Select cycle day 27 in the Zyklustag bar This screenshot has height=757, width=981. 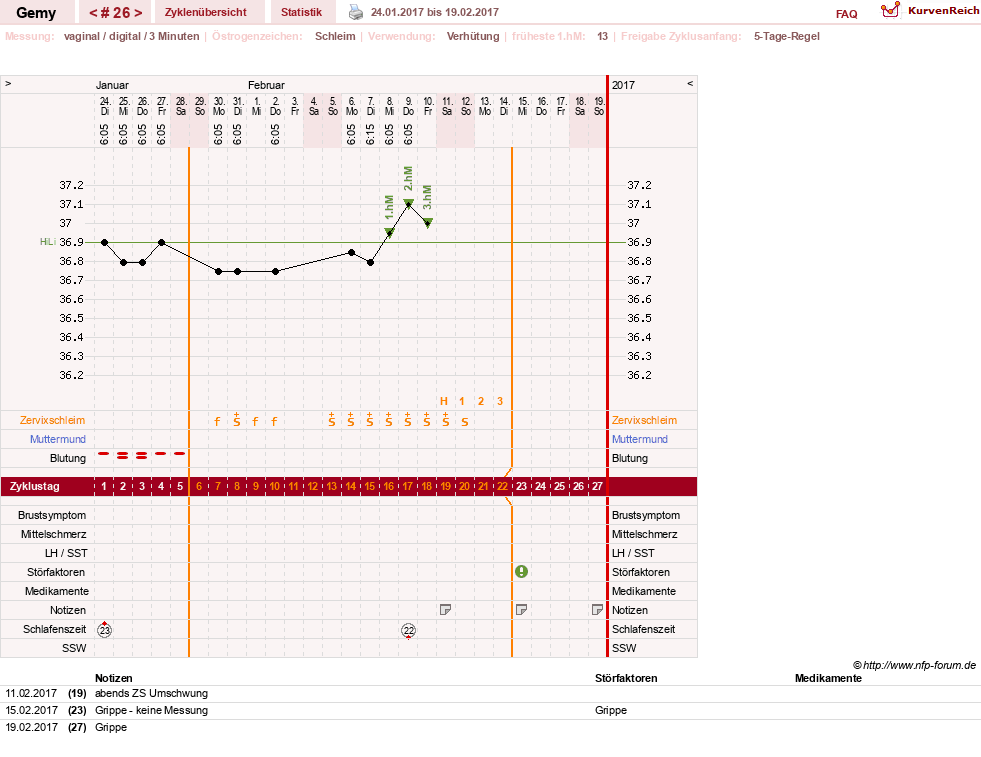click(x=597, y=486)
